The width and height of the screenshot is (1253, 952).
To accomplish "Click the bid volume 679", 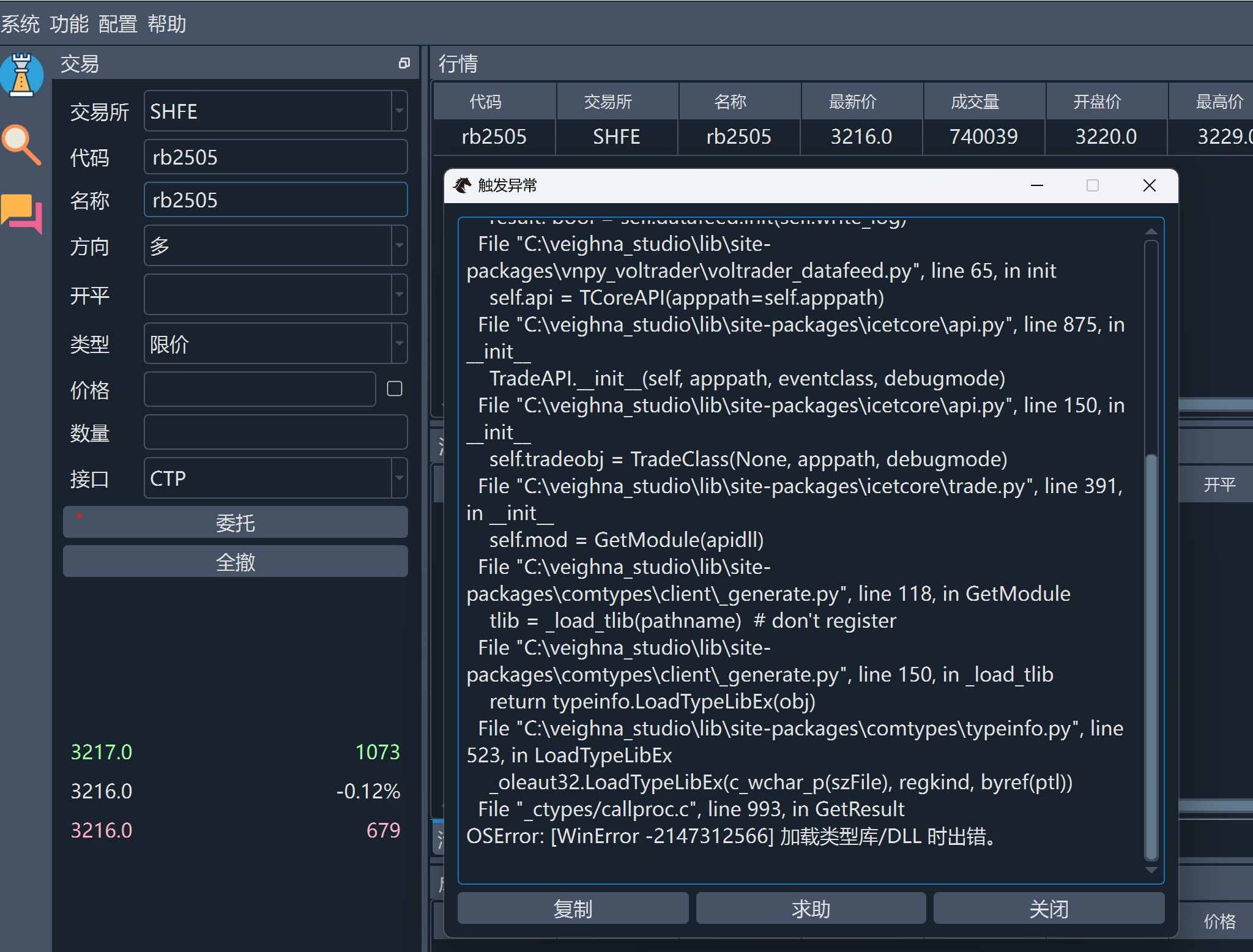I will (x=383, y=830).
